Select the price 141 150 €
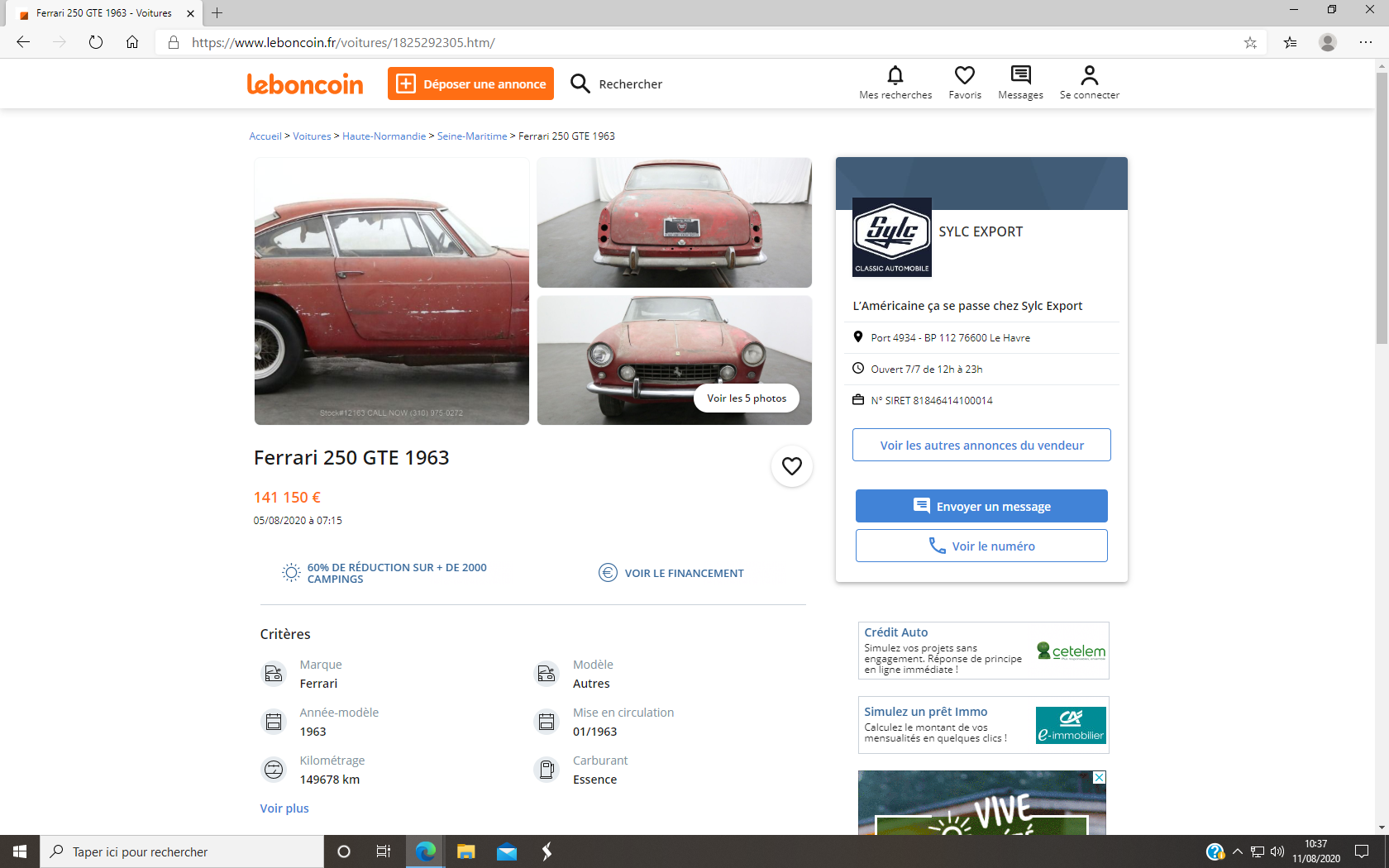Viewport: 1389px width, 868px height. [x=287, y=498]
